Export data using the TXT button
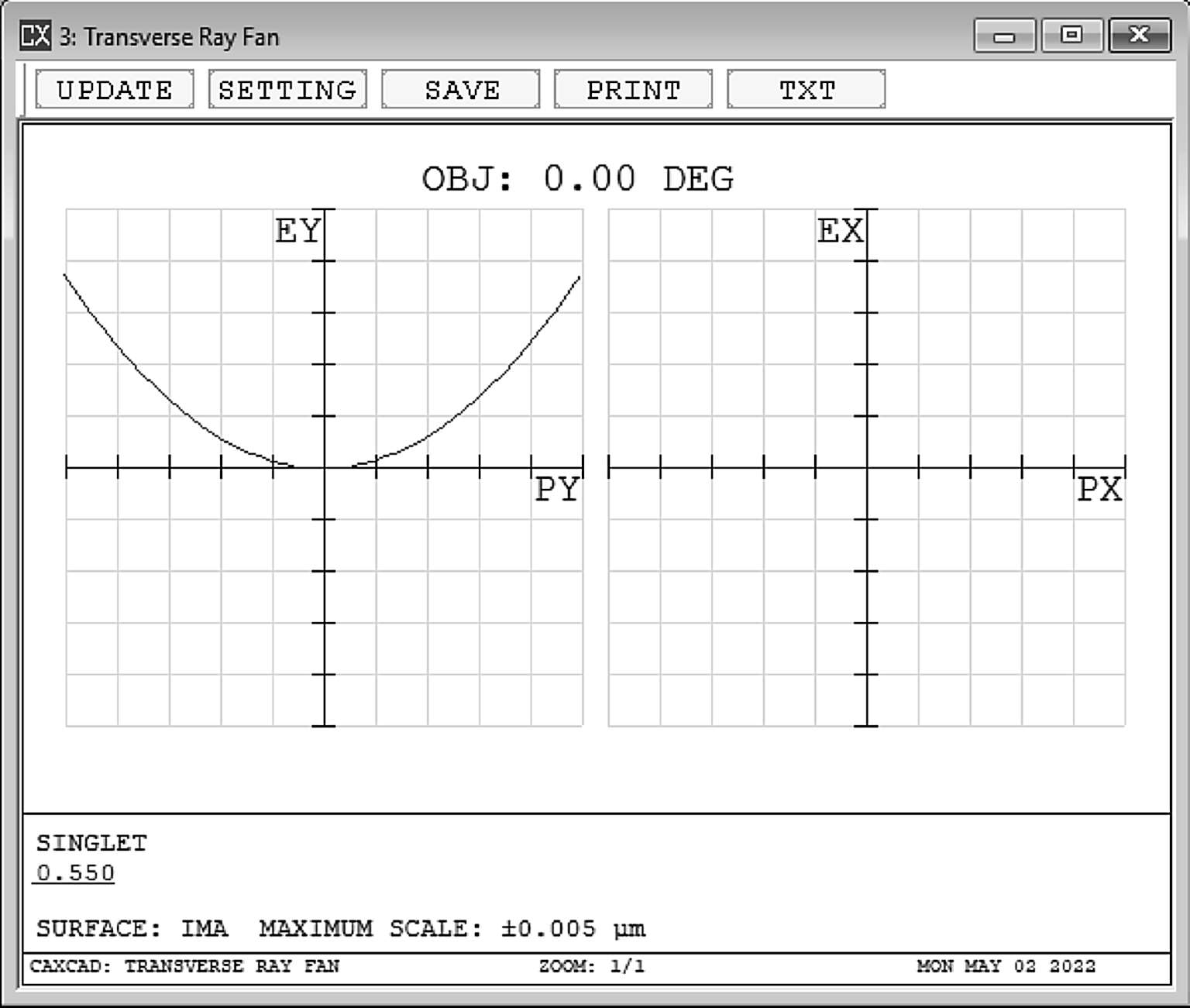Viewport: 1190px width, 1008px height. (x=806, y=90)
